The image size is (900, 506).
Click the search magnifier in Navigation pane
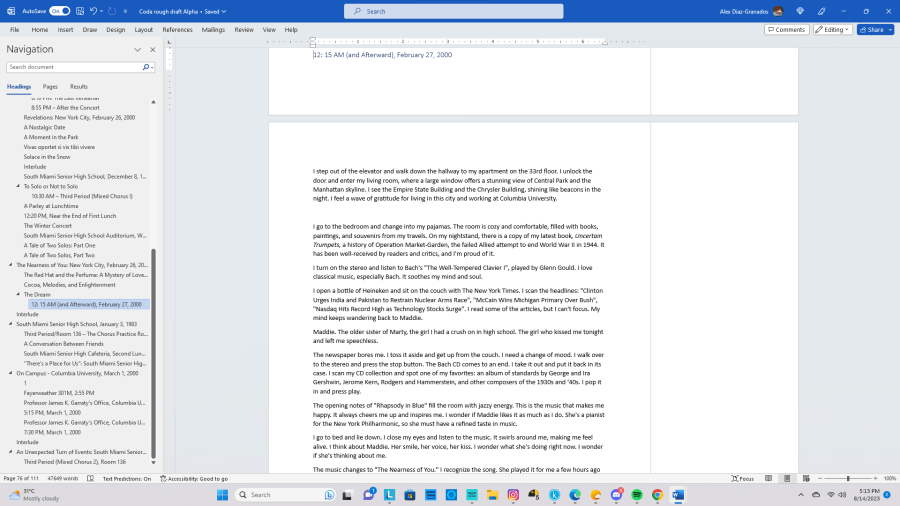tap(148, 67)
